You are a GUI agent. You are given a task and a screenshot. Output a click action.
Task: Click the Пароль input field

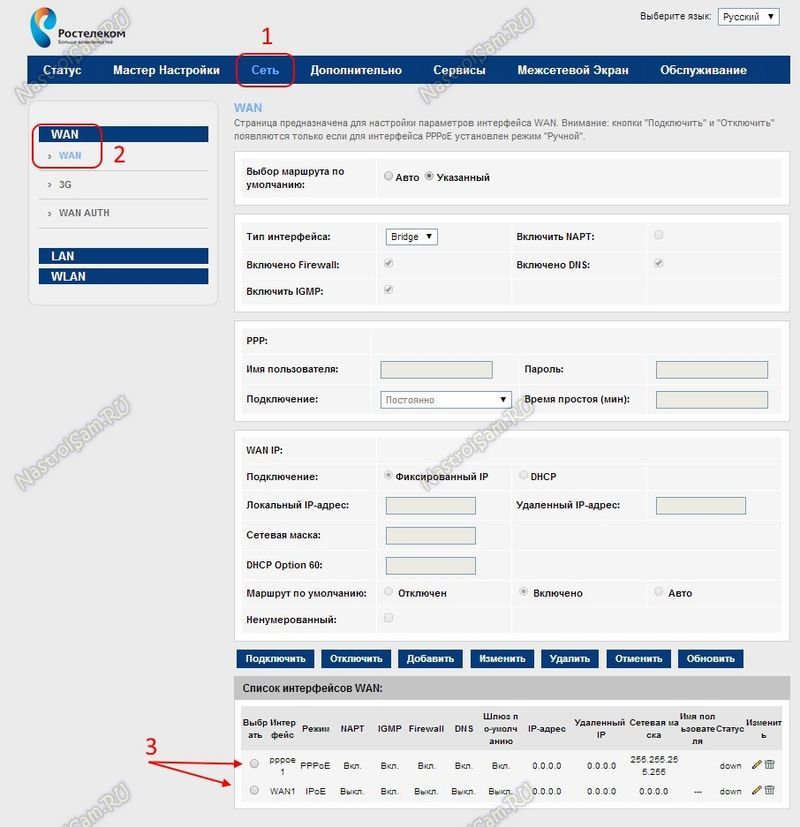pos(712,370)
